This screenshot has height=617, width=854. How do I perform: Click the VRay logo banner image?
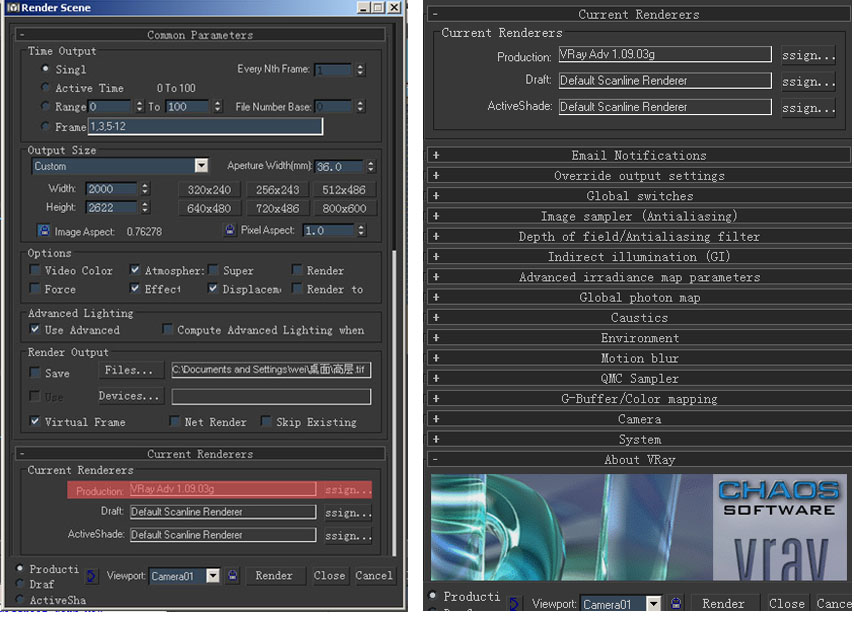(x=639, y=527)
